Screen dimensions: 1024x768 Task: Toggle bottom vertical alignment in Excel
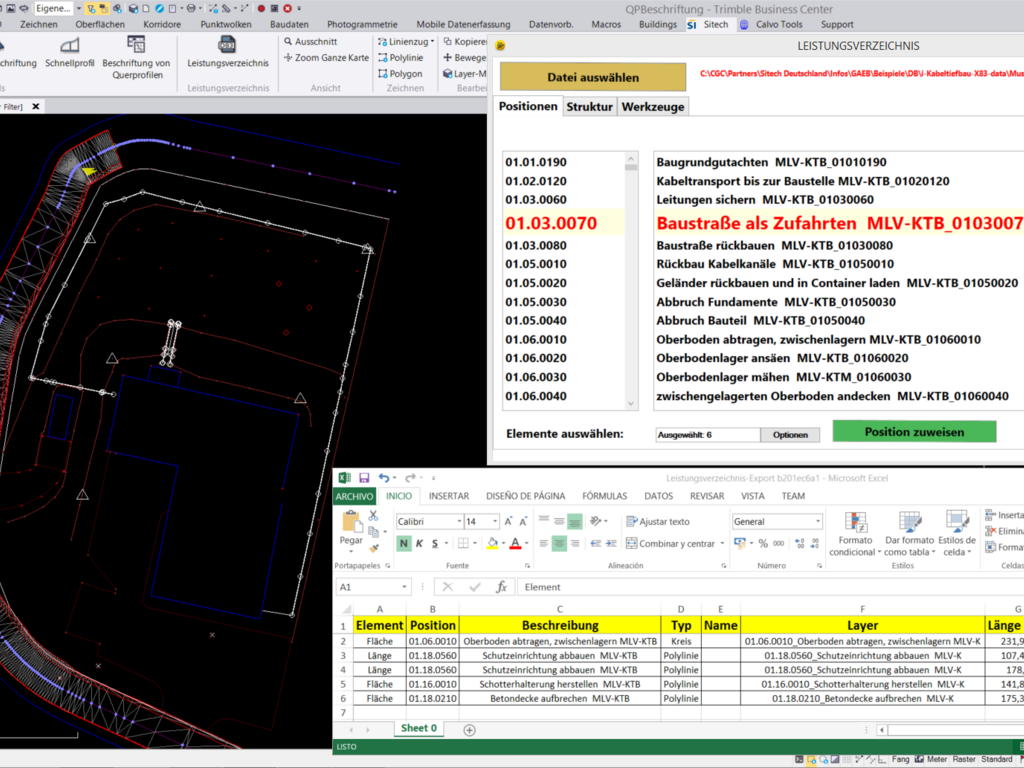[x=575, y=521]
